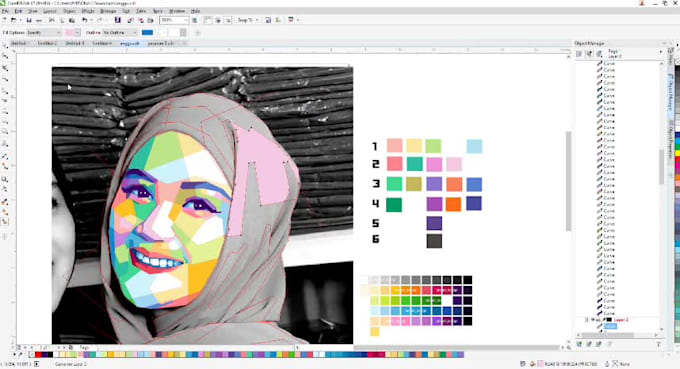Open the Object Manager flyout arrow
Viewport: 680px width, 369px height.
click(661, 52)
